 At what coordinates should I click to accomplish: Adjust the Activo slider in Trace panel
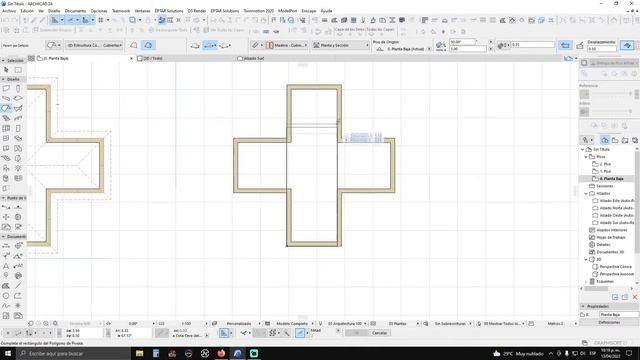612,111
